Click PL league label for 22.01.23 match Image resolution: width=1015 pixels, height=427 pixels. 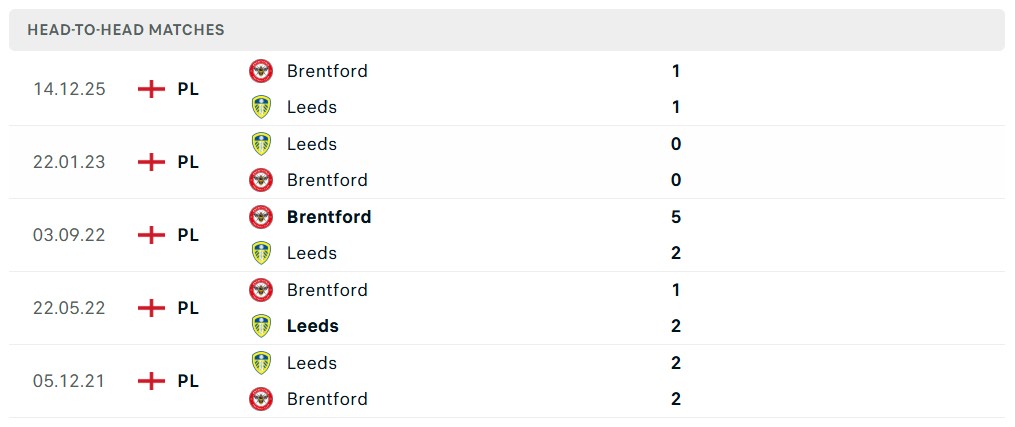(188, 162)
